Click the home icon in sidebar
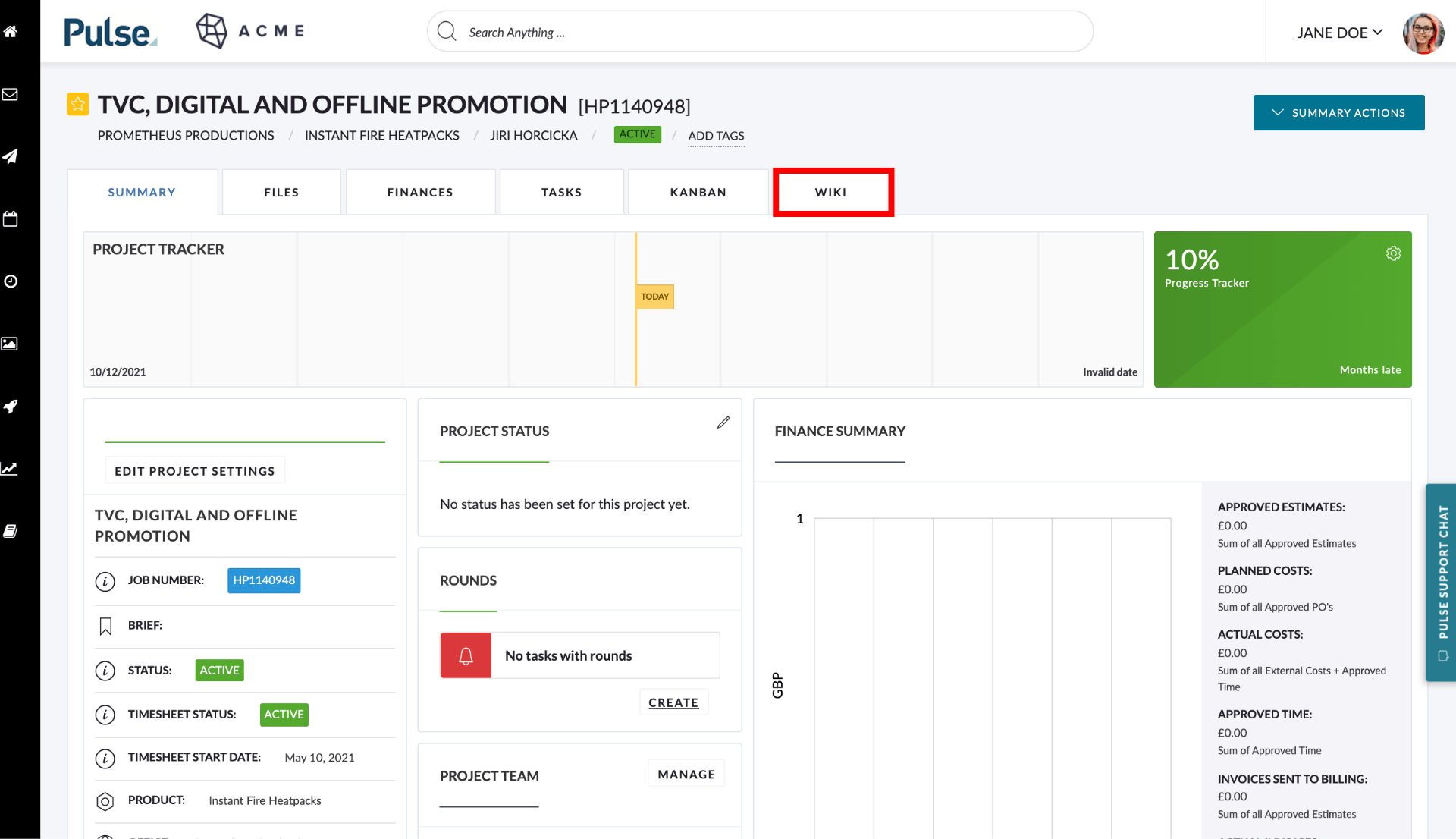1456x839 pixels. tap(11, 31)
